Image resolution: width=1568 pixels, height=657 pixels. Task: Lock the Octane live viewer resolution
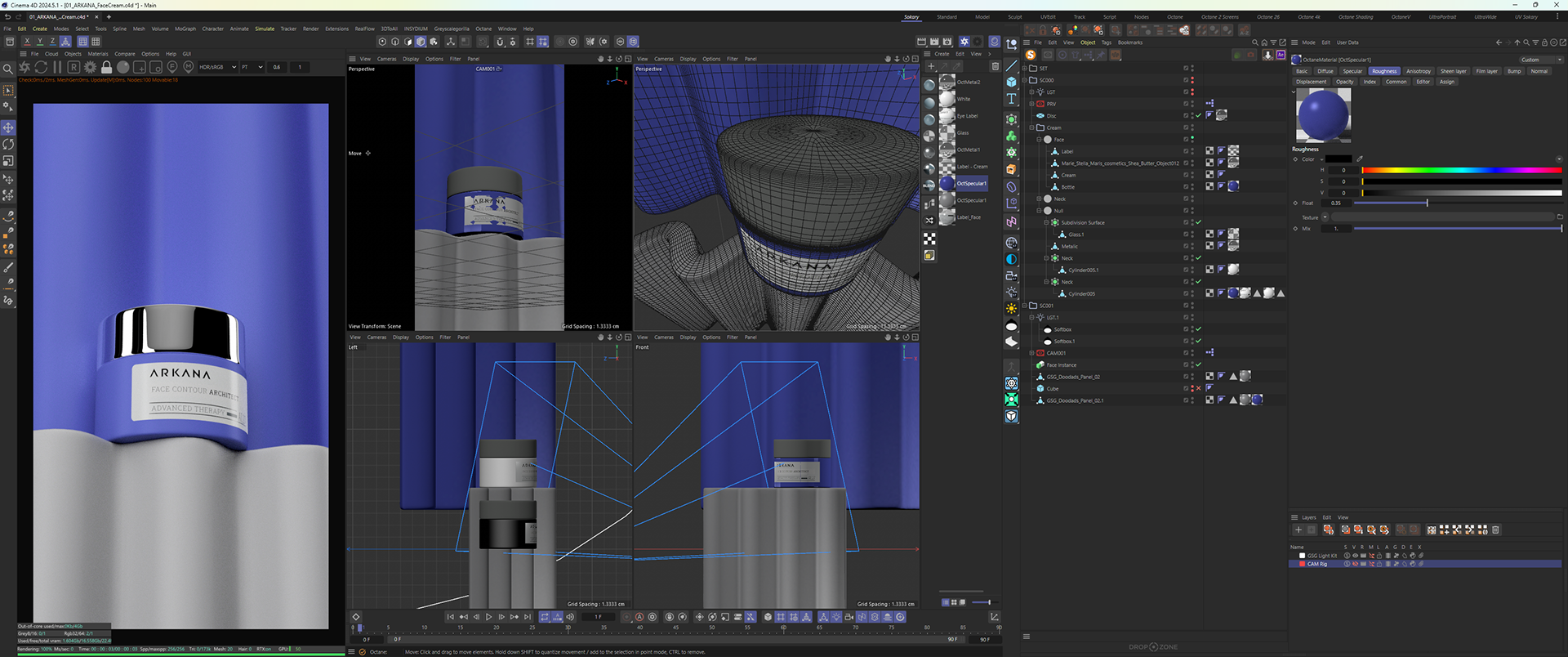coord(106,67)
